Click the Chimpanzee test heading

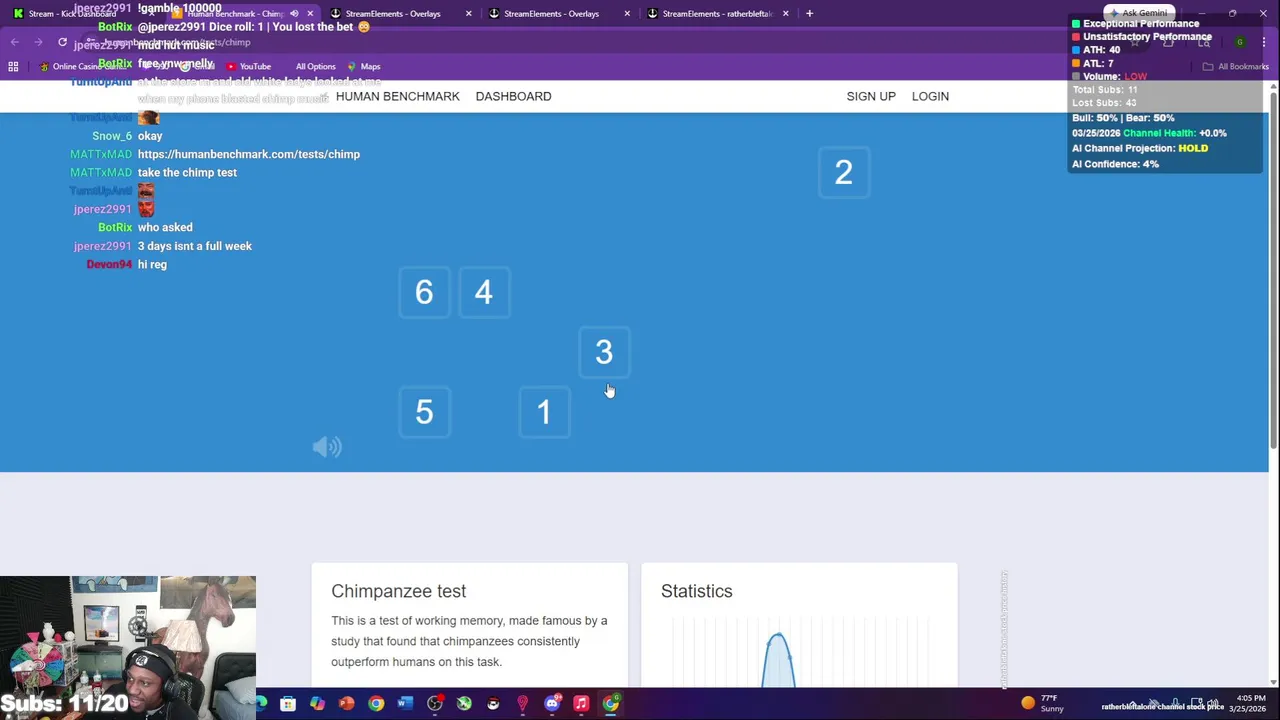click(398, 591)
